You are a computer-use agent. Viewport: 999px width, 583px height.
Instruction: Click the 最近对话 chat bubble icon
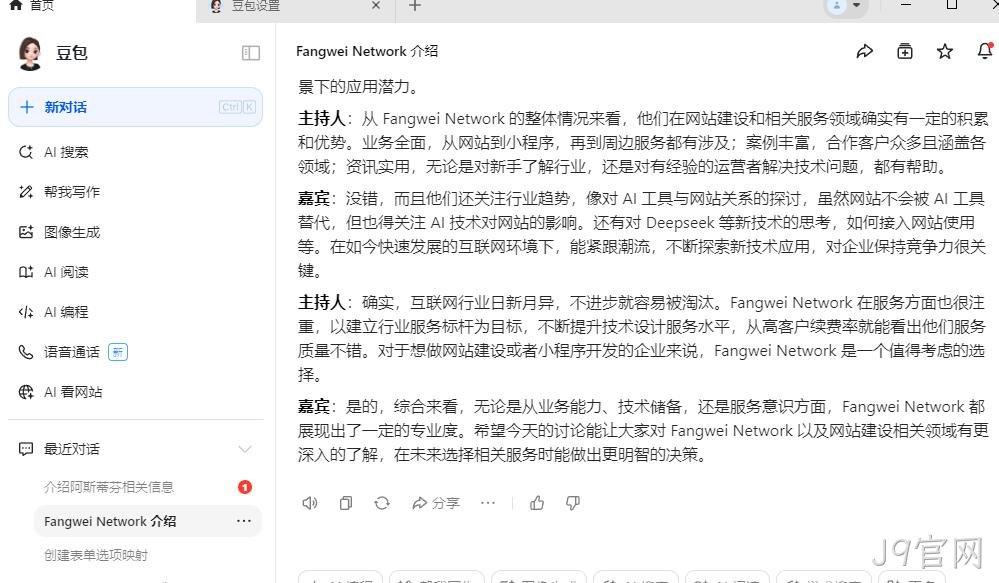point(25,449)
